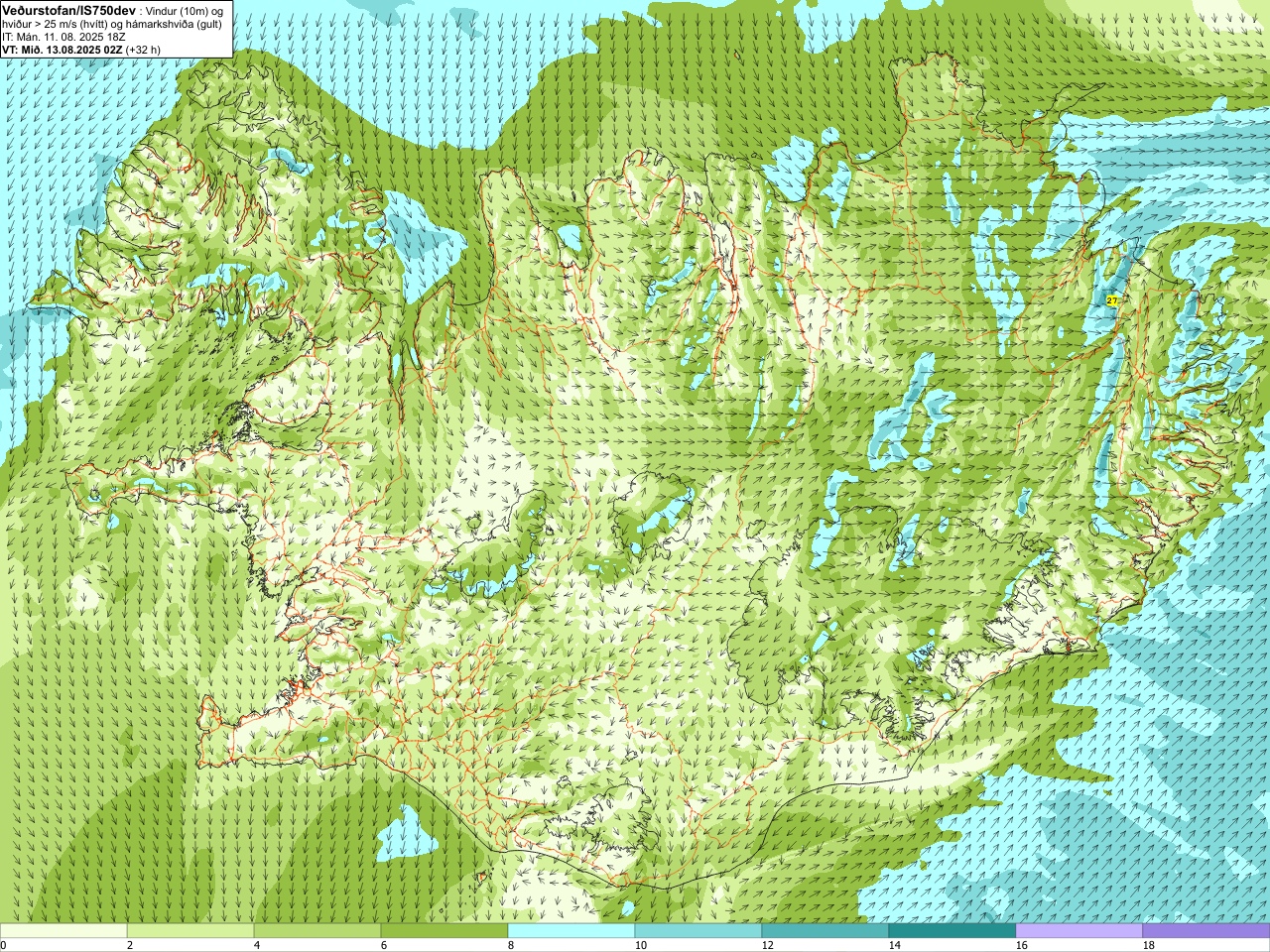This screenshot has height=952, width=1270.
Task: Click the Veðurstofan/IS750dev title text
Action: (68, 10)
